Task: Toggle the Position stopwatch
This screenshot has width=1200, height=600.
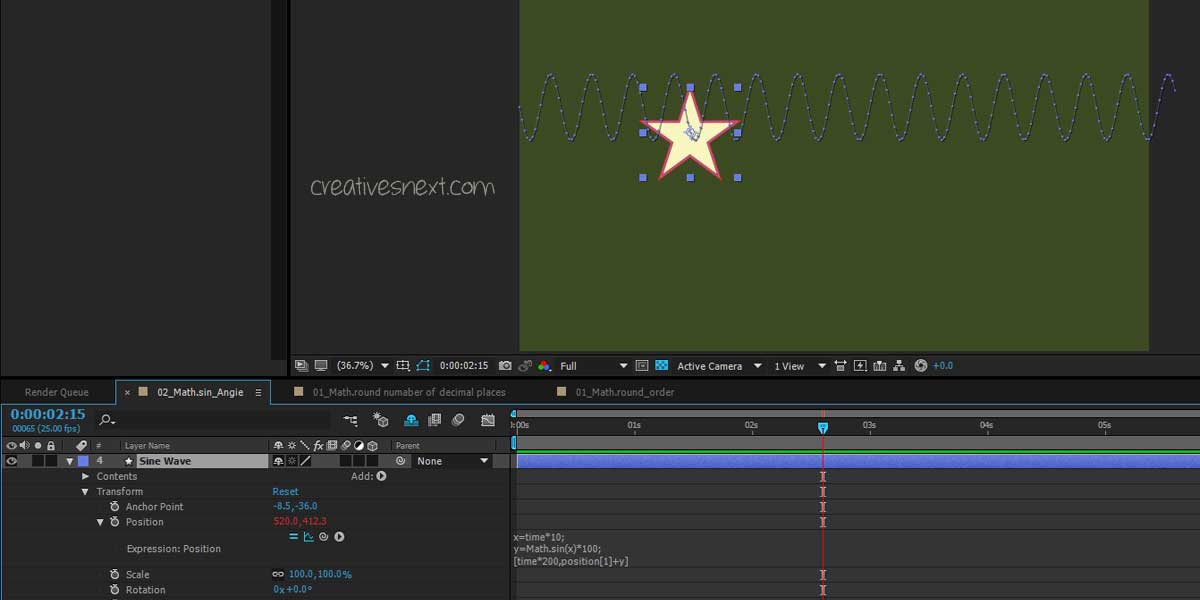Action: pos(115,522)
